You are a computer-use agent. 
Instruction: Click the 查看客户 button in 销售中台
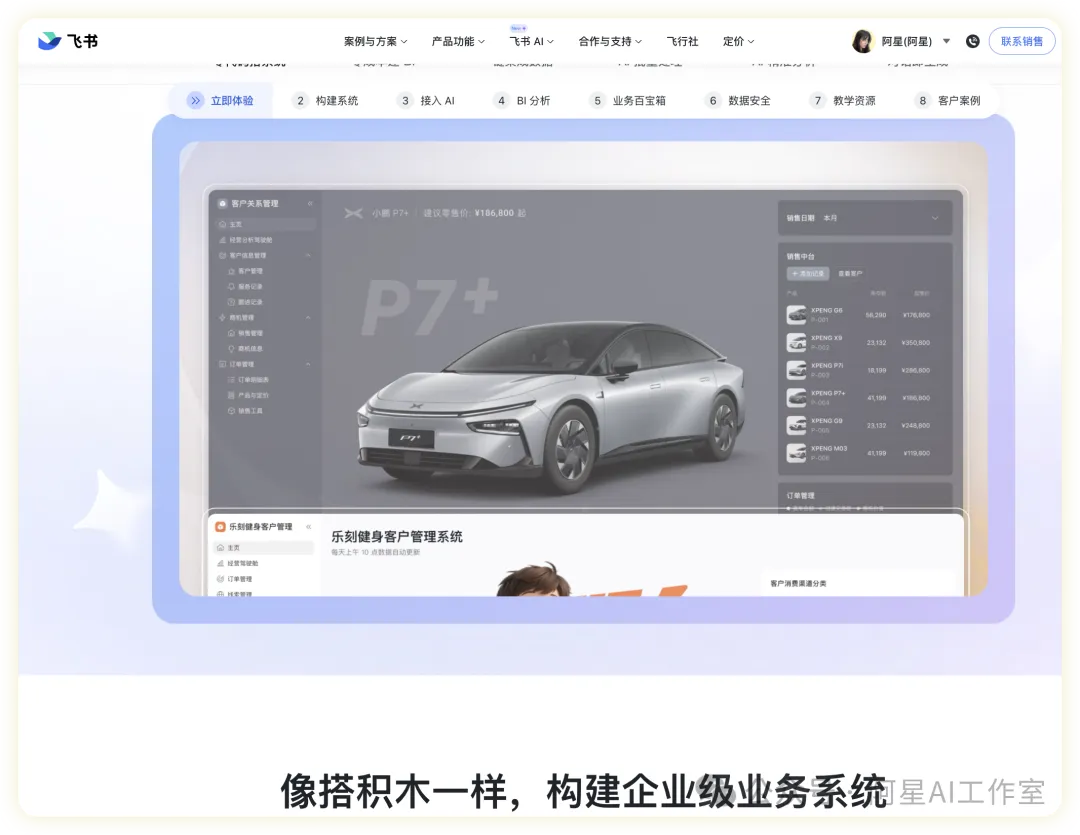click(850, 274)
